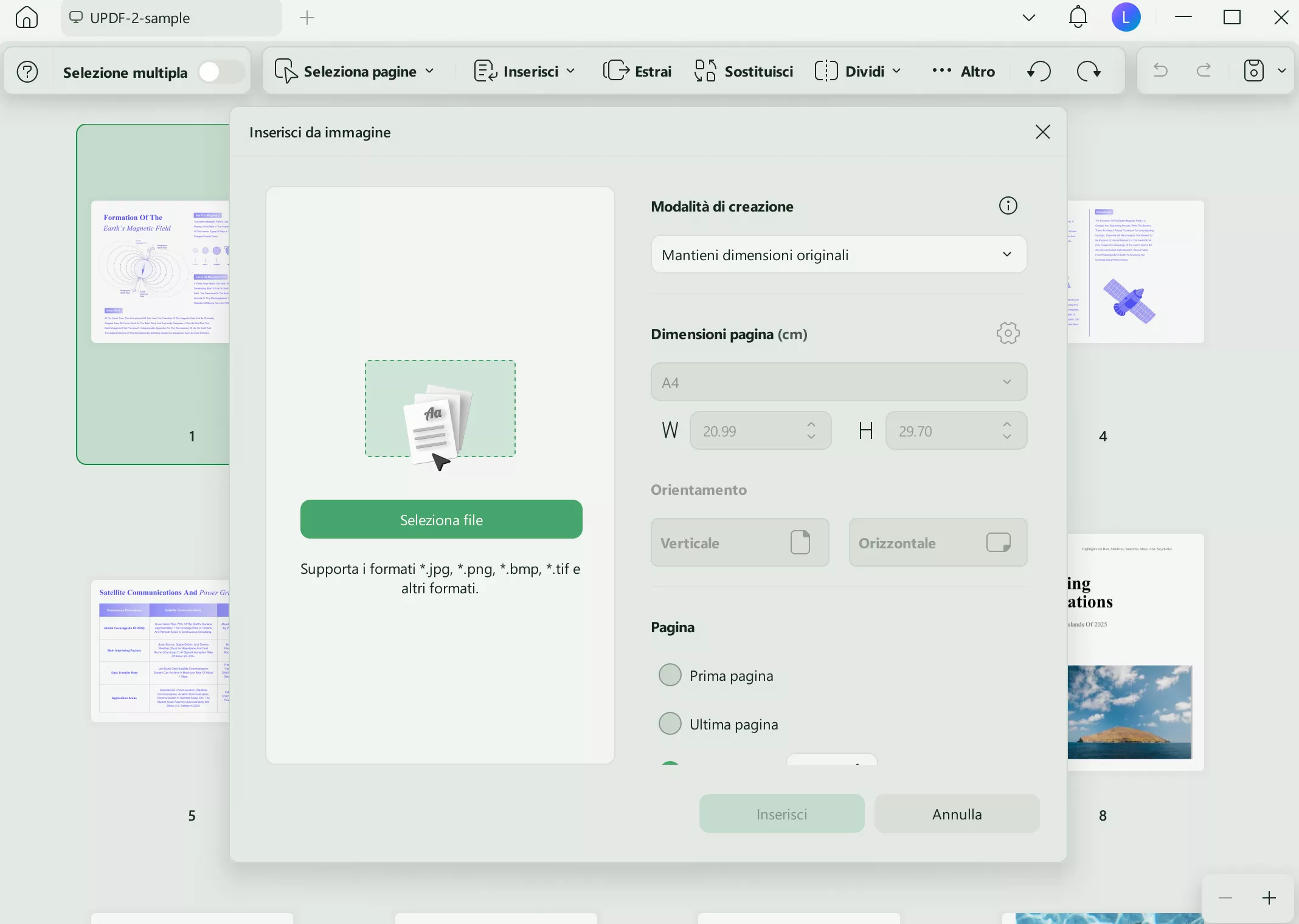This screenshot has height=924, width=1299.
Task: Click the Home icon
Action: 26,18
